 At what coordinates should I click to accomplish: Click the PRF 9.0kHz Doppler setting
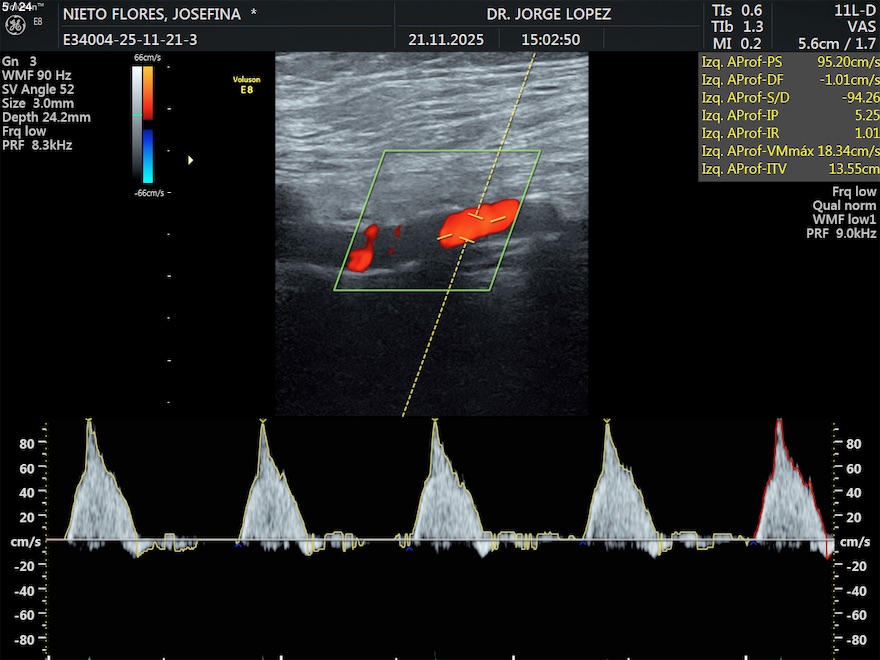pos(841,233)
